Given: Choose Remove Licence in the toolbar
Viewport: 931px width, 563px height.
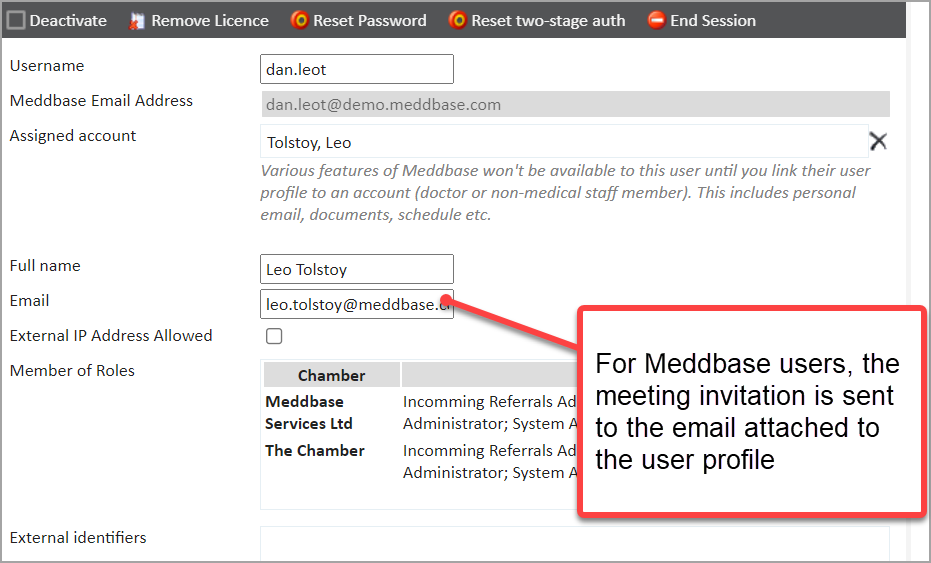Looking at the screenshot, I should click(x=209, y=20).
